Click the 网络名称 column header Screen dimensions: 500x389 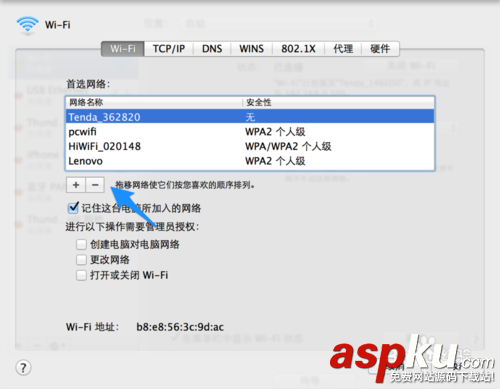pyautogui.click(x=154, y=102)
